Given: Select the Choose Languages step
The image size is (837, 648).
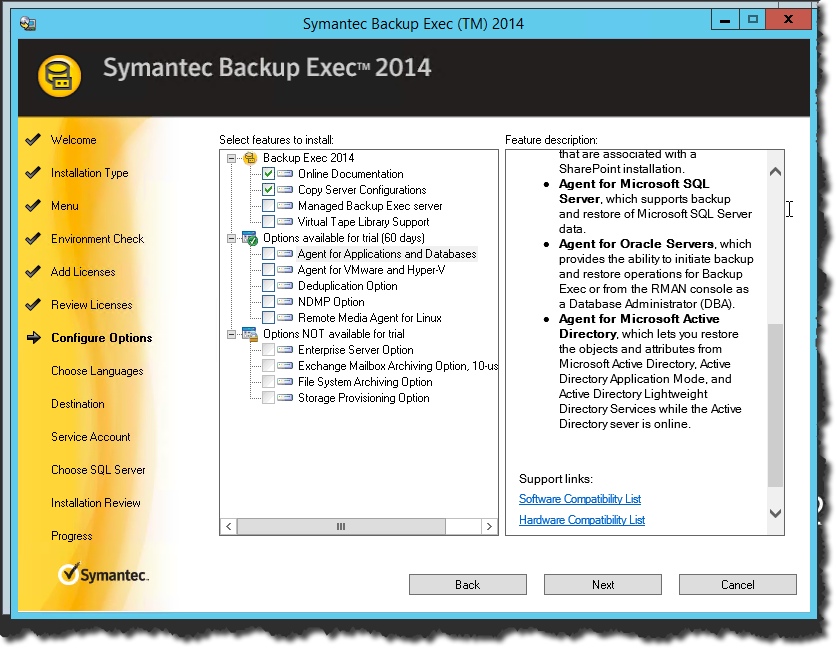Looking at the screenshot, I should (97, 372).
